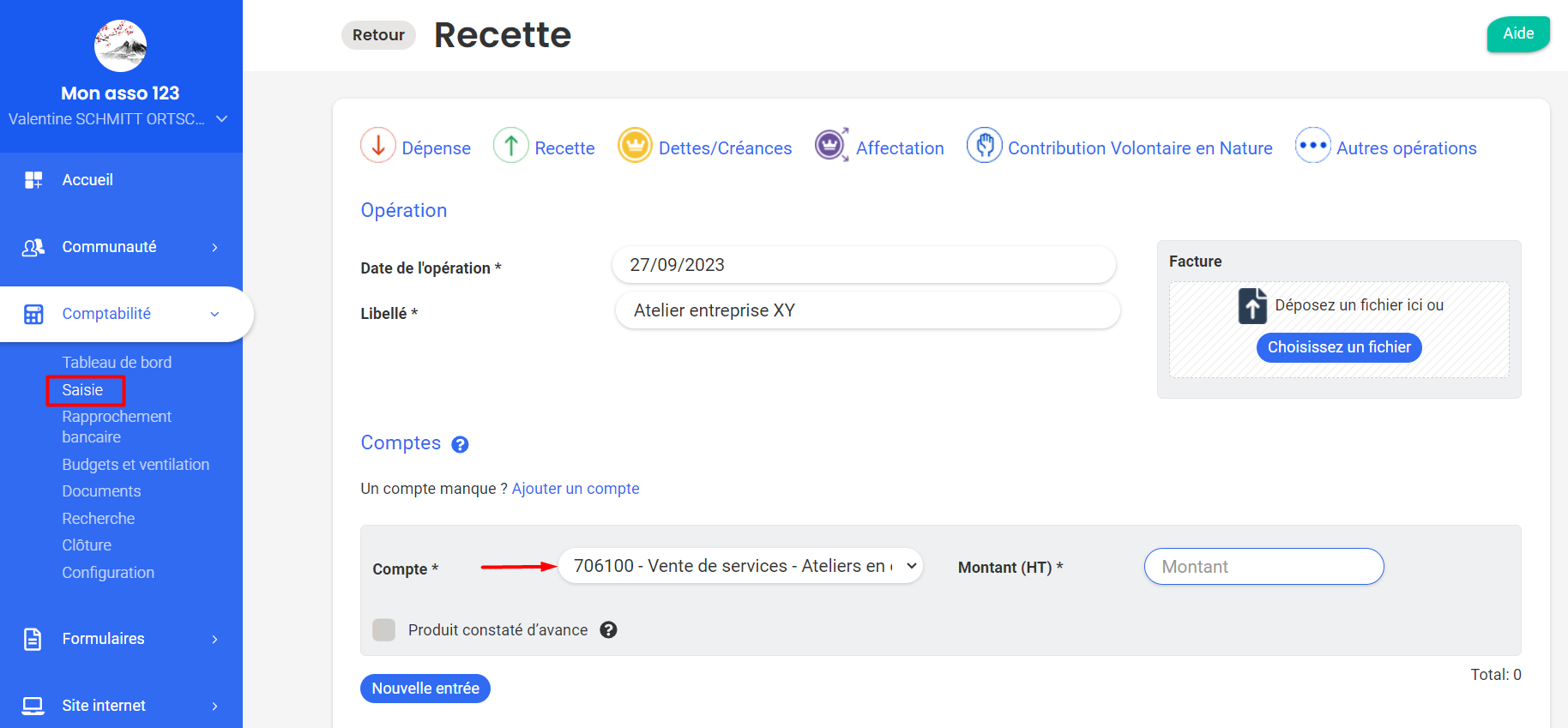Focus the Montant (HT) input field
This screenshot has width=1568, height=728.
tap(1263, 567)
